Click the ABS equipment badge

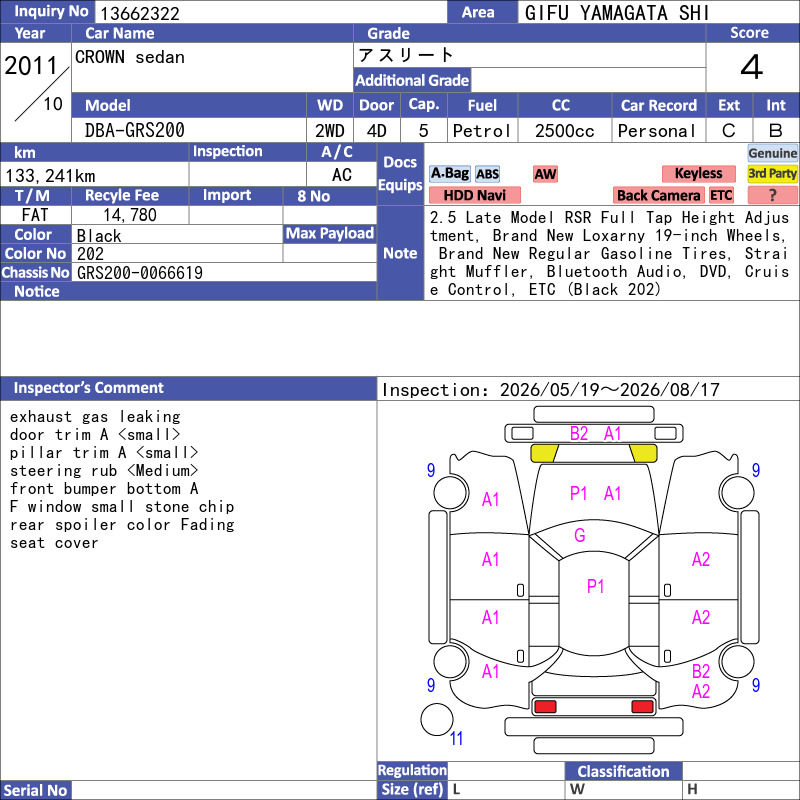pos(487,174)
